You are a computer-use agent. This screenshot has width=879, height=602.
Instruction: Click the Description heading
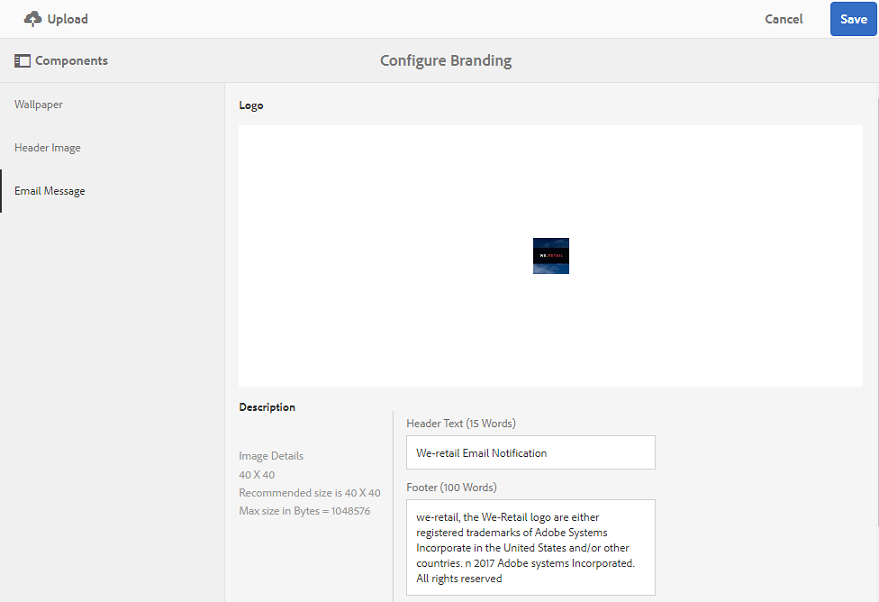point(267,407)
